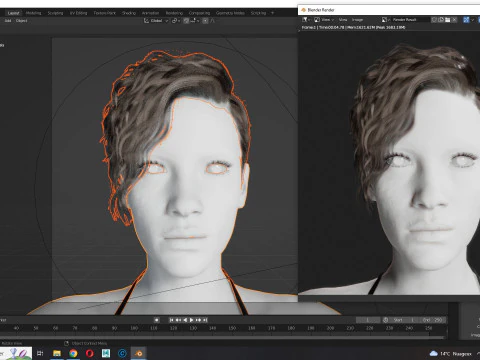Open the Modeling workspace tab

coord(34,13)
